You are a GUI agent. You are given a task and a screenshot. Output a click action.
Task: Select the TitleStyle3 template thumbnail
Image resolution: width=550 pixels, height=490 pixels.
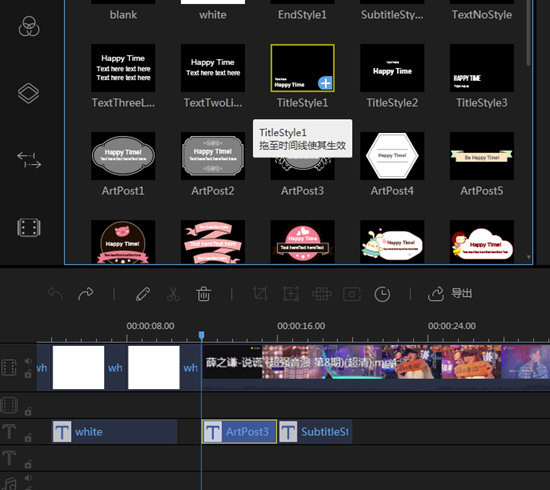482,68
